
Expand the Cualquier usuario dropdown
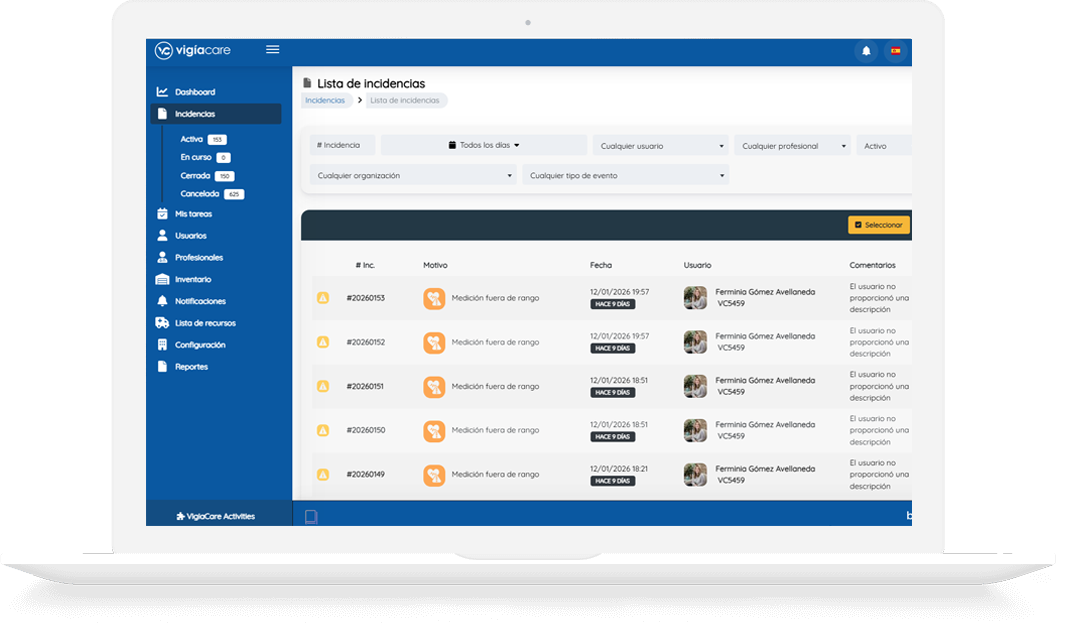pos(661,146)
